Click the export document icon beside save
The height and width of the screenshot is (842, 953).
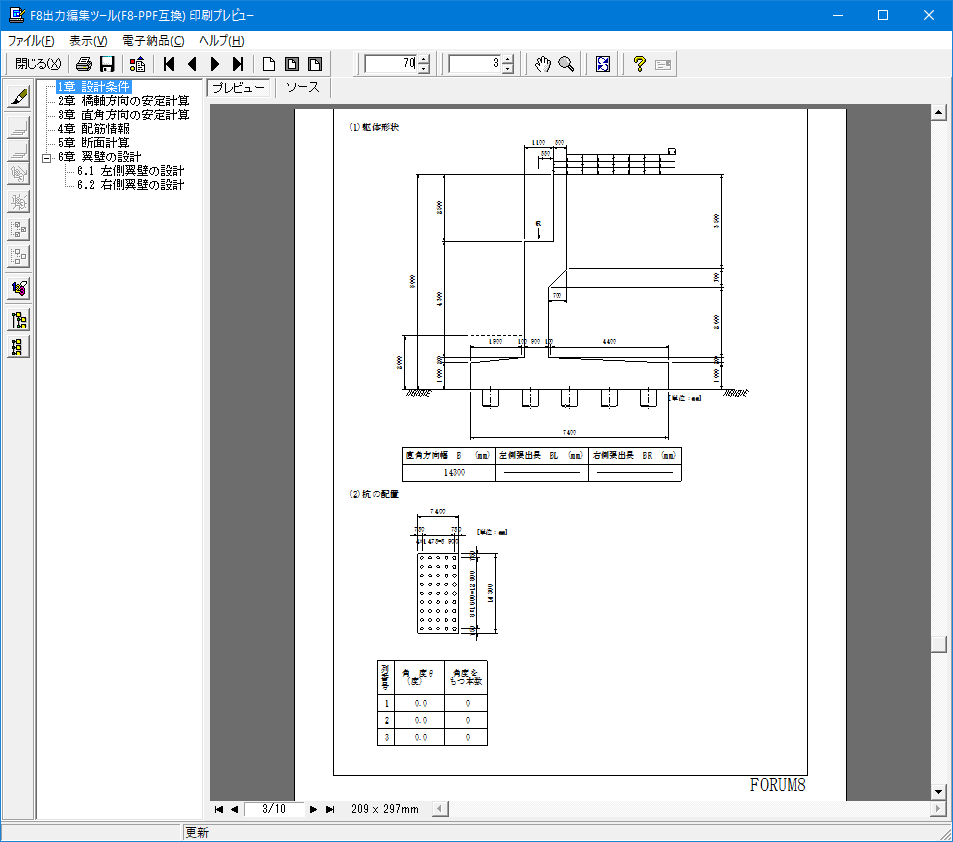click(137, 64)
